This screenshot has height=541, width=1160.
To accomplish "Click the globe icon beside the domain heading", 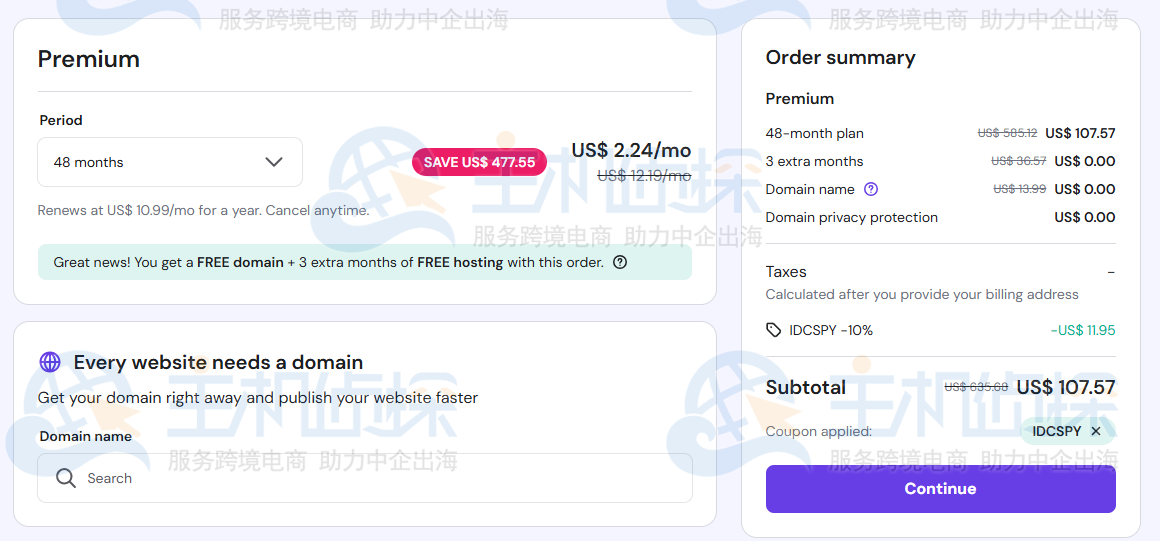I will 50,362.
